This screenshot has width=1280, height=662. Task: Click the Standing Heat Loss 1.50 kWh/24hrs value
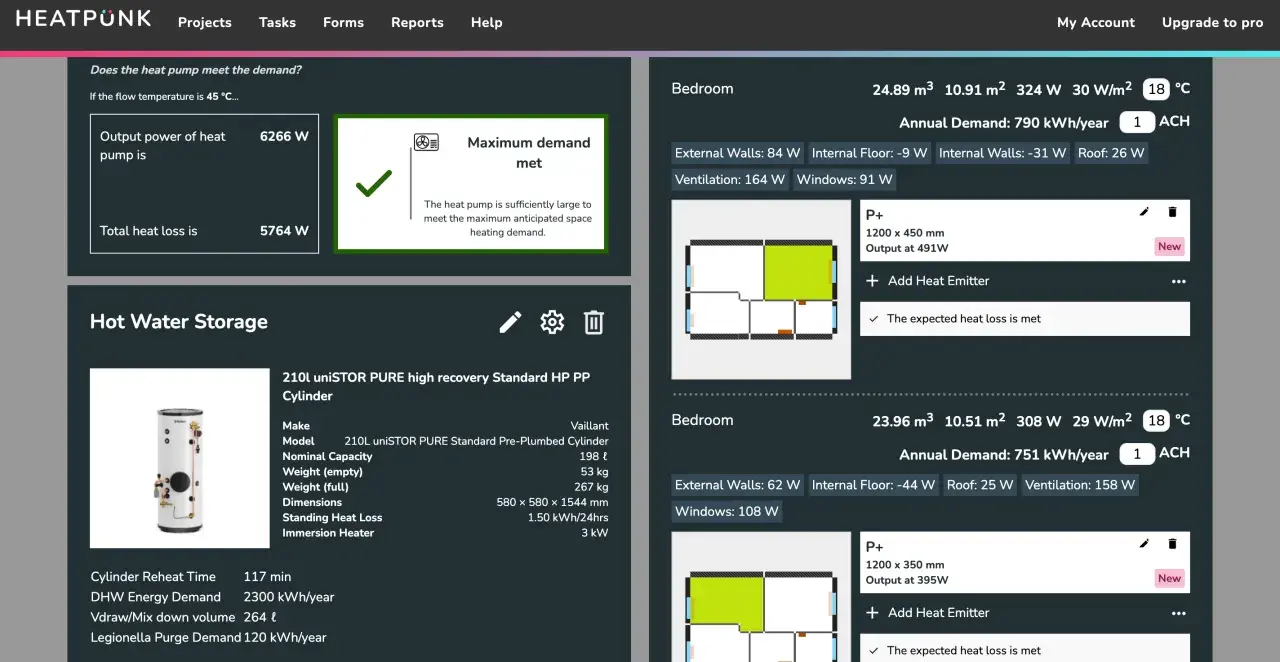point(568,518)
